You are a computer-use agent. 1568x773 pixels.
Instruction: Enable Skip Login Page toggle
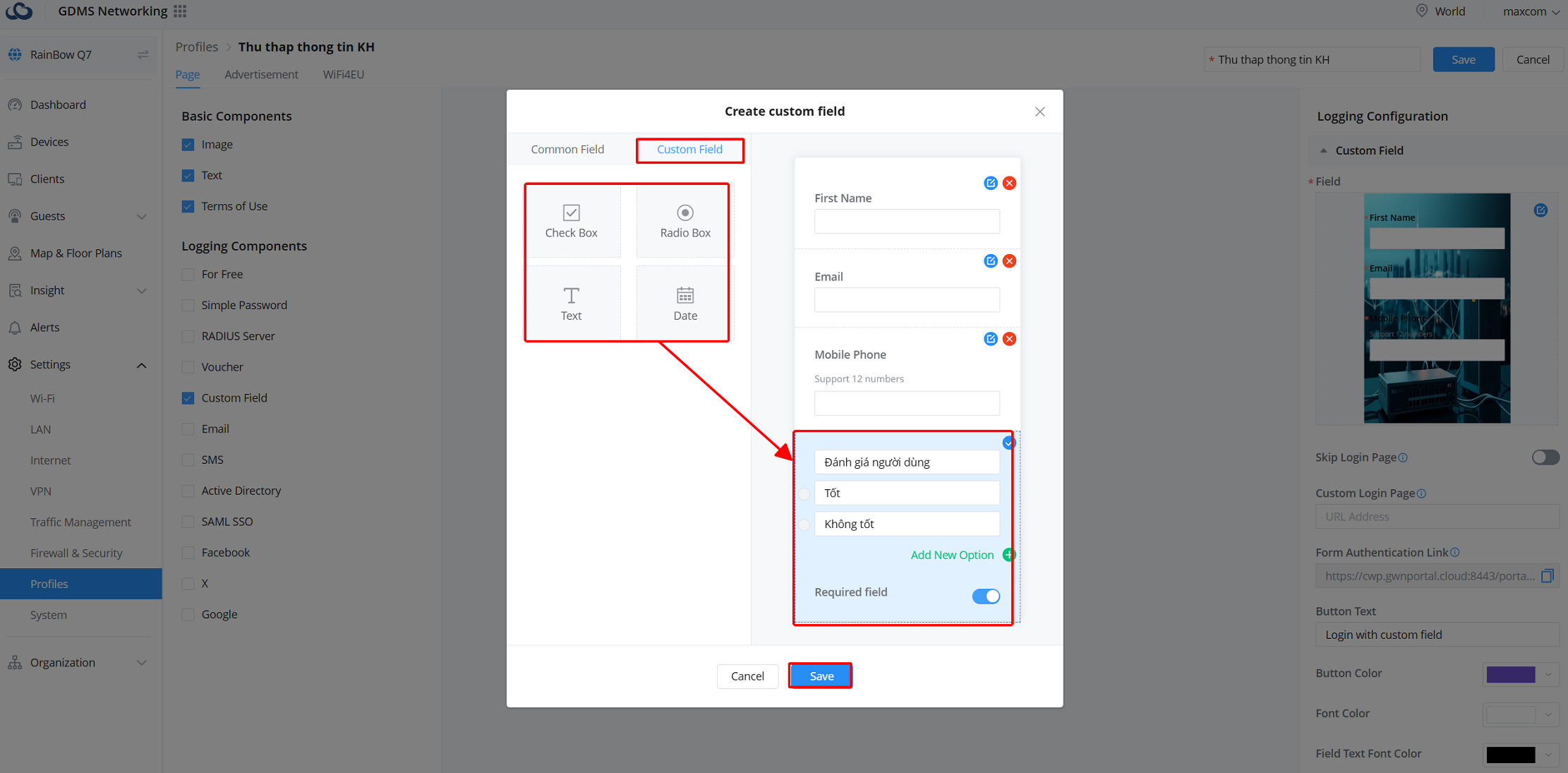click(1545, 457)
